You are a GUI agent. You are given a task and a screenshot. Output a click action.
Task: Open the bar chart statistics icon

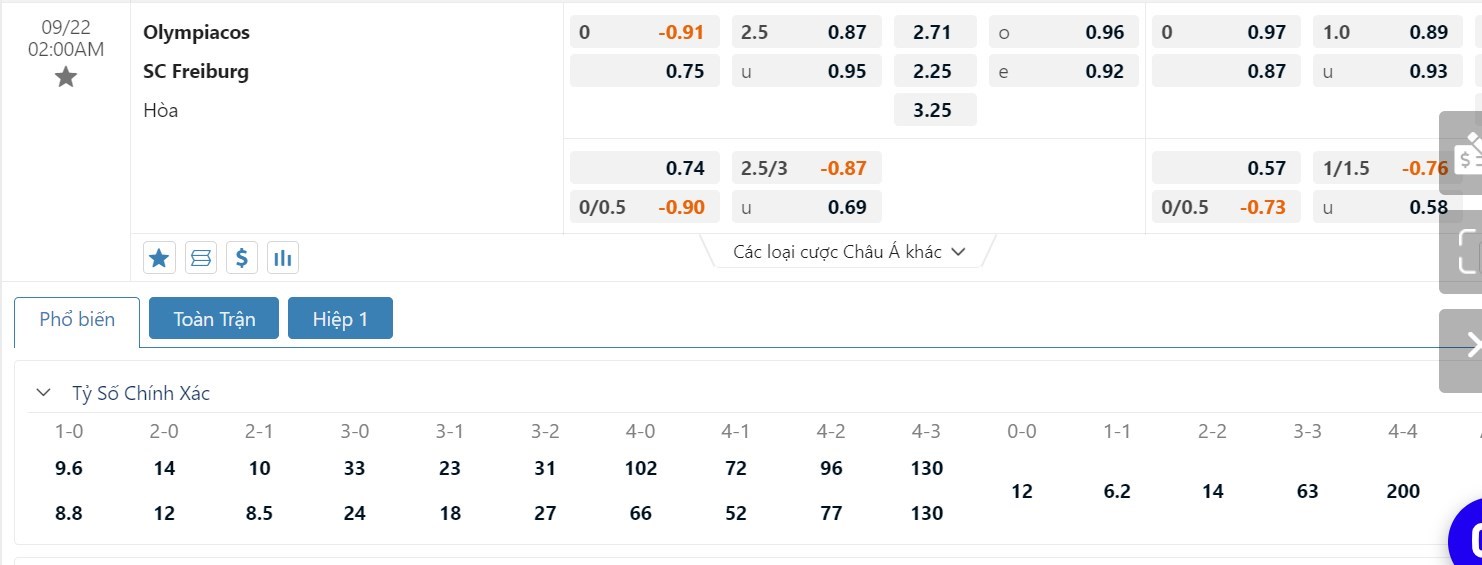[283, 259]
